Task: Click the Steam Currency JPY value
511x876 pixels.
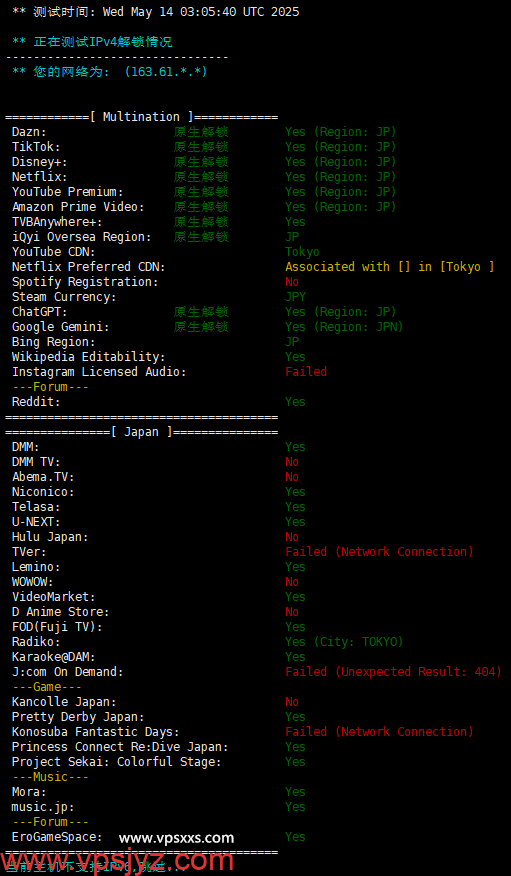Action: [x=295, y=297]
